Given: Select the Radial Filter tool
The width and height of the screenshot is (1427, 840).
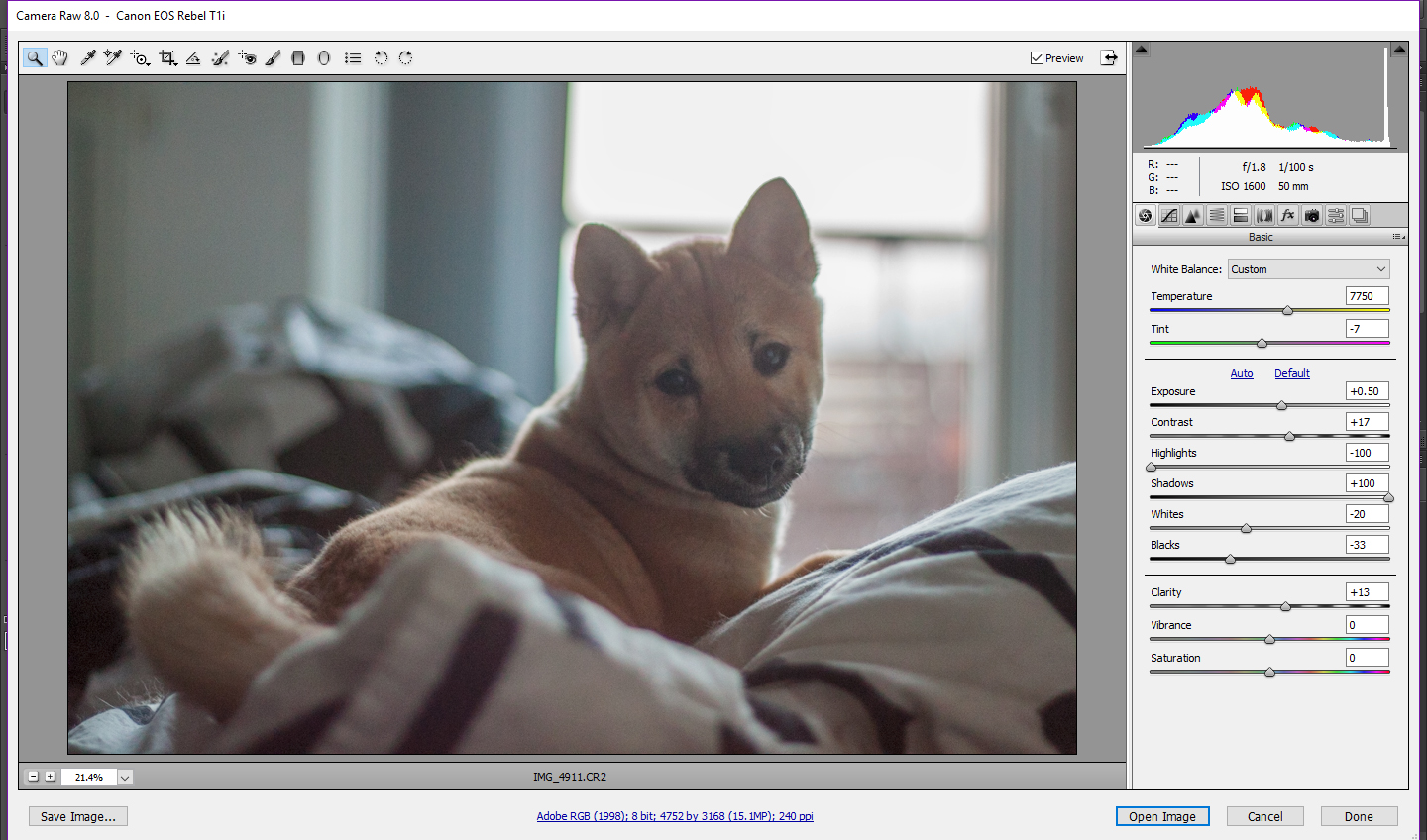Looking at the screenshot, I should 324,58.
